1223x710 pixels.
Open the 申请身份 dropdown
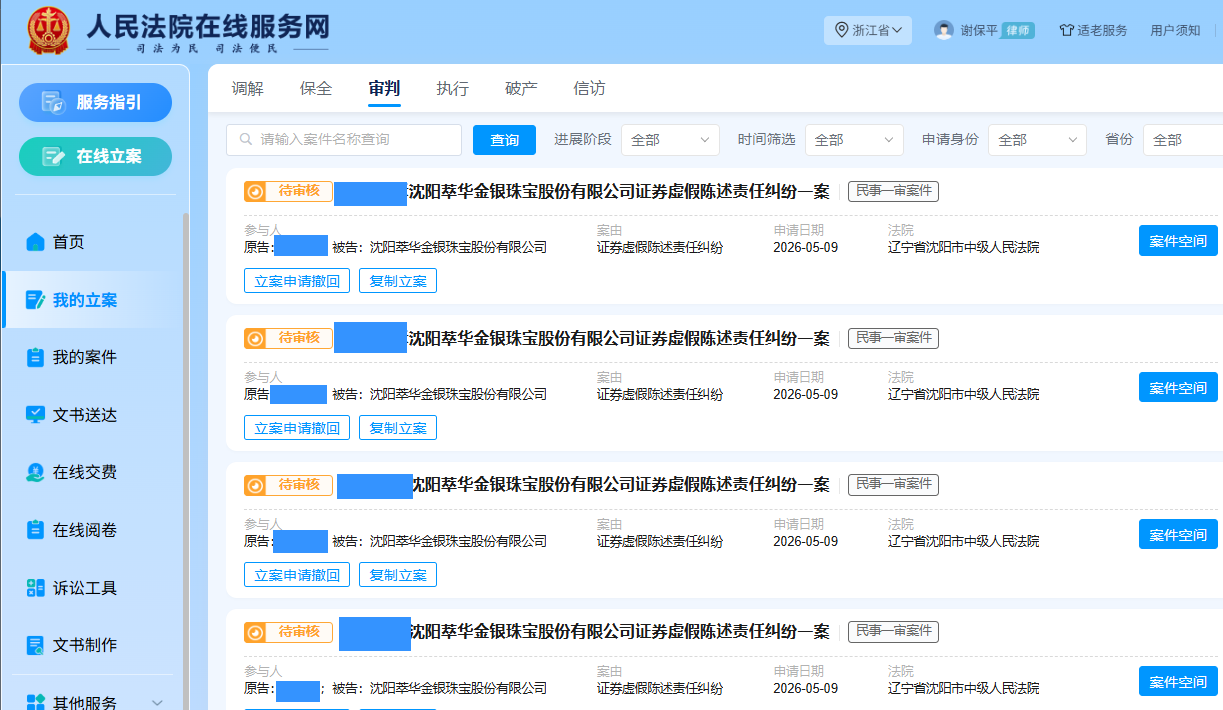1037,140
